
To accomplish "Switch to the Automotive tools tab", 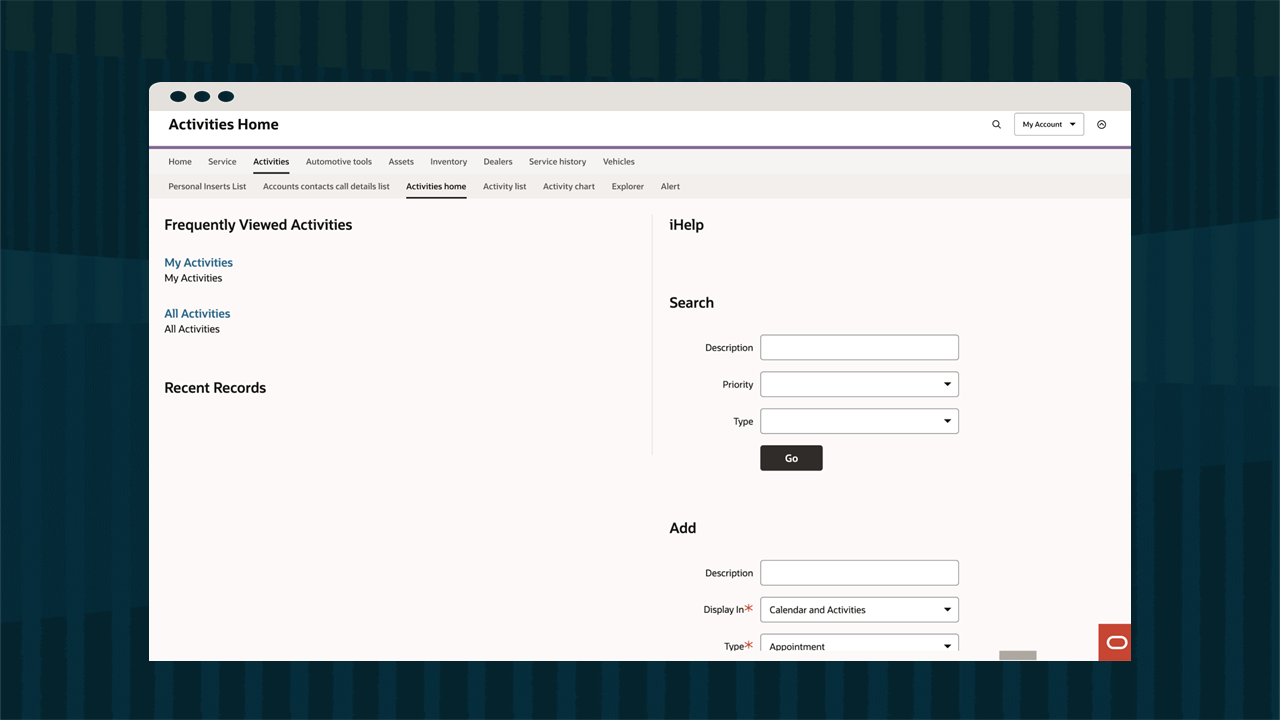I will pos(338,161).
